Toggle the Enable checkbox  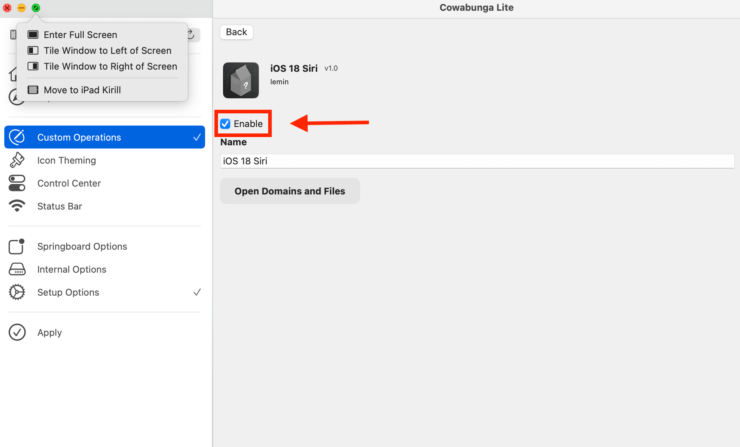pos(226,123)
